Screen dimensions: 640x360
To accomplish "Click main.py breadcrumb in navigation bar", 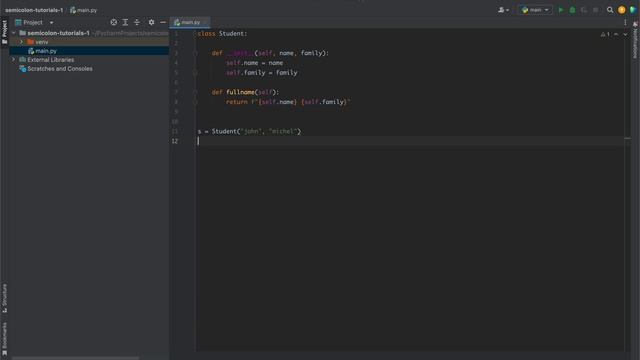I will [x=83, y=10].
